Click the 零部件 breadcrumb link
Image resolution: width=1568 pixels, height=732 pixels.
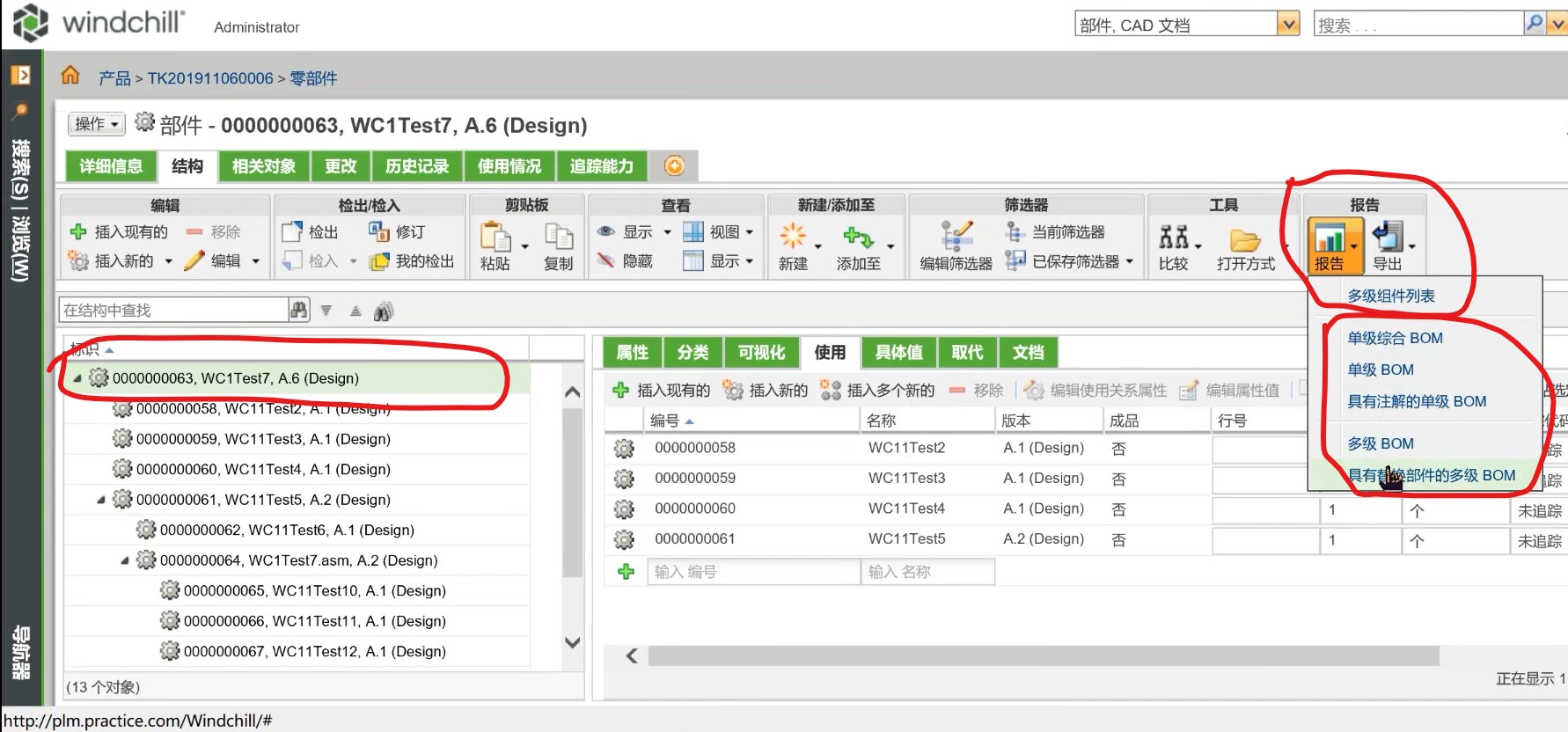[313, 78]
